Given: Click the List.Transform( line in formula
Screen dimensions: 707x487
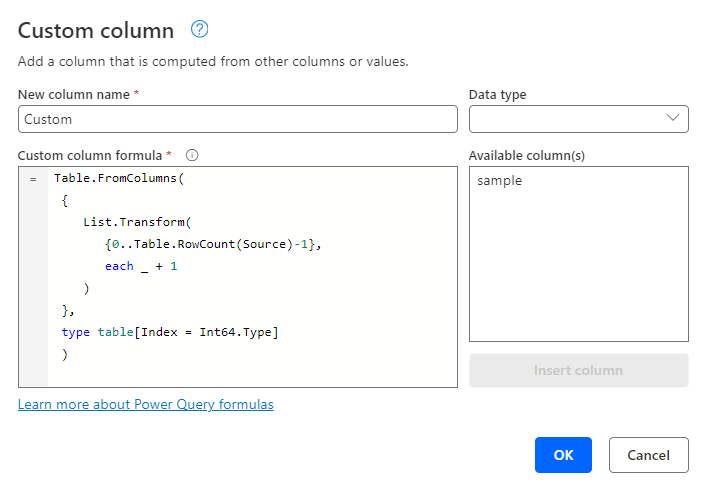Looking at the screenshot, I should coord(137,222).
